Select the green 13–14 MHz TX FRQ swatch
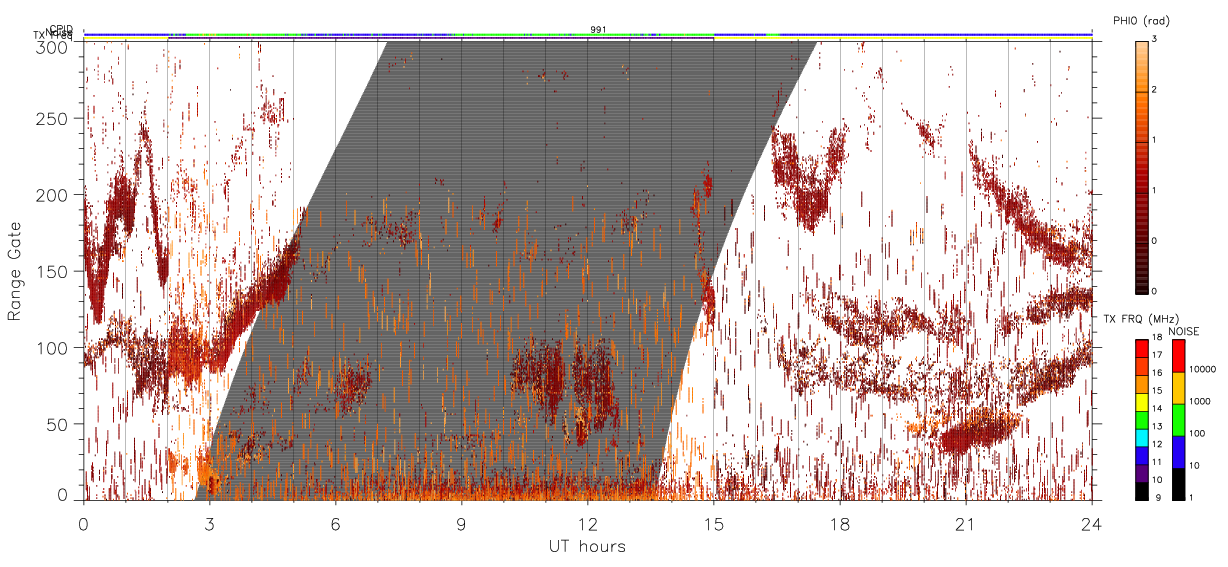The height and width of the screenshot is (567, 1228). (1141, 419)
